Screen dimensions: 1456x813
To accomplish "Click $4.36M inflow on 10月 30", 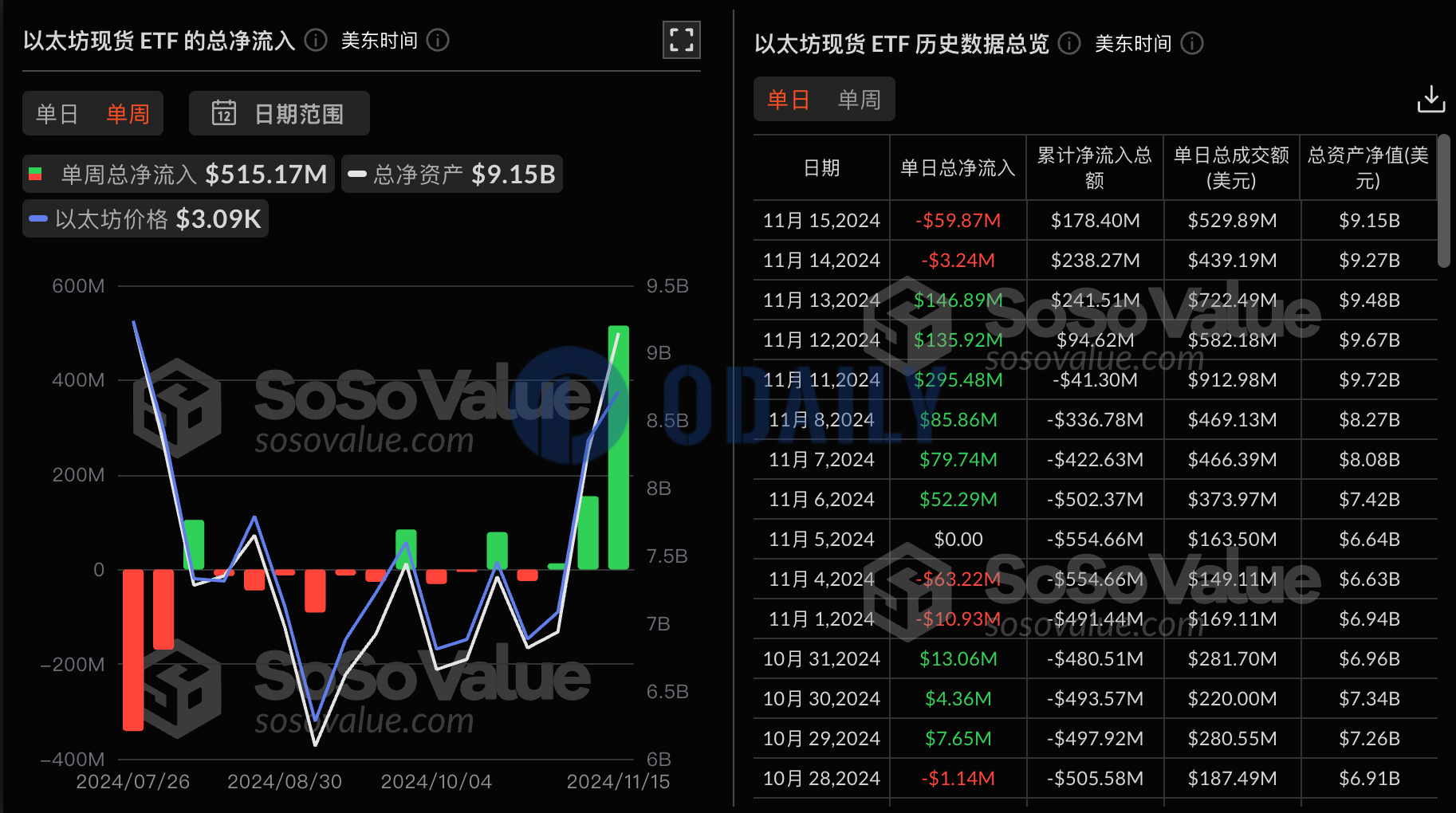I will click(958, 698).
